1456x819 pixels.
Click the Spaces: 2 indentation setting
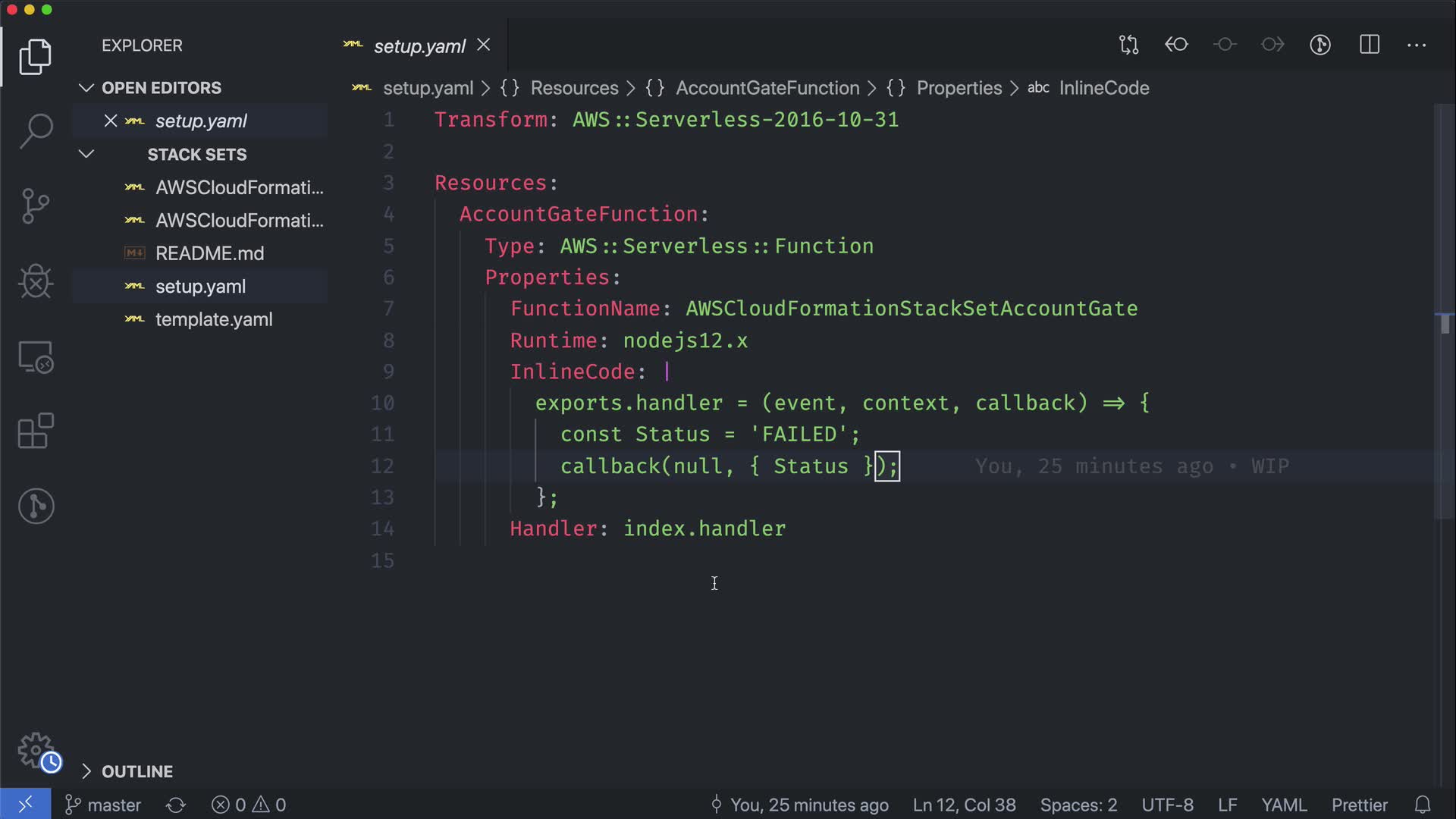click(x=1078, y=805)
